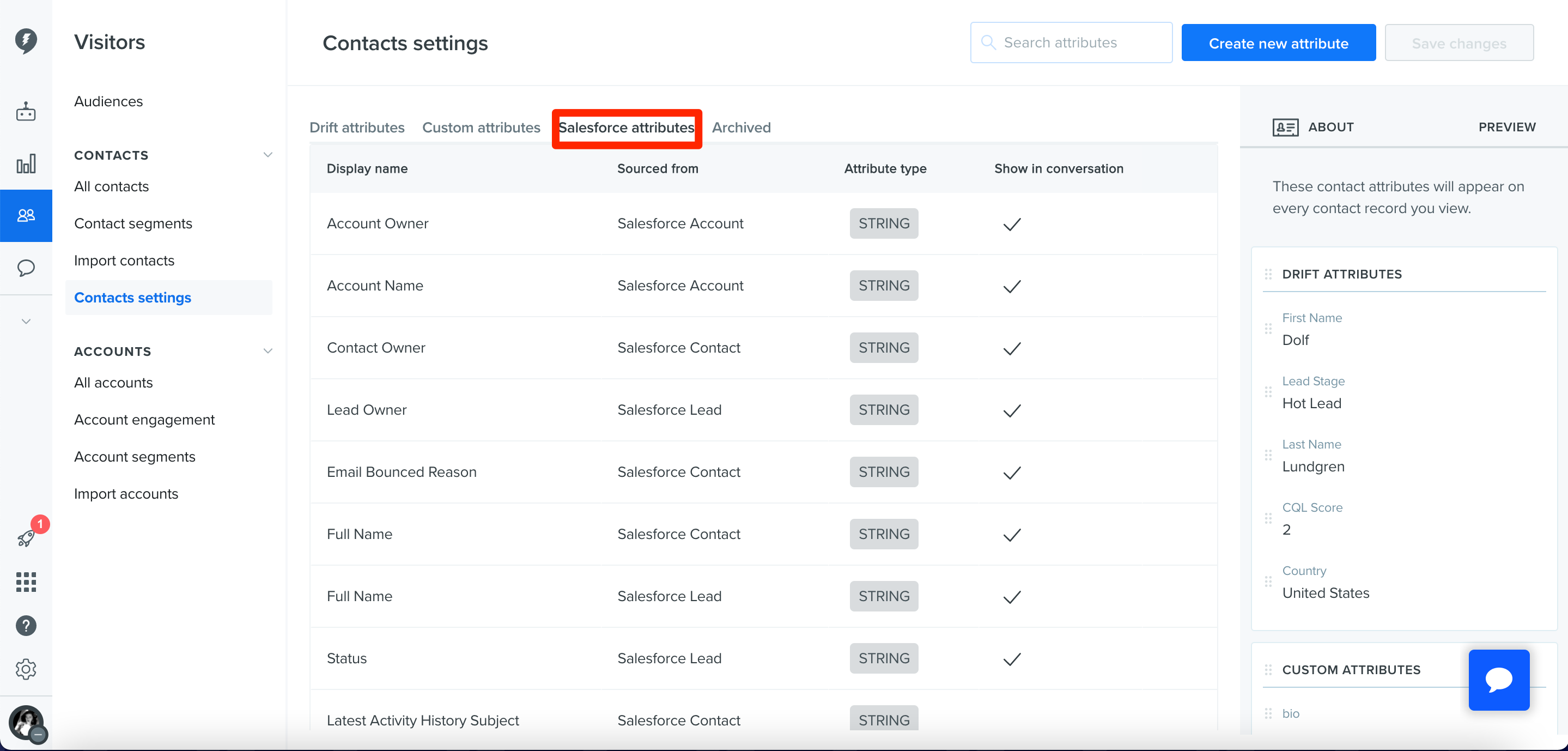Click the Drift lightning logo icon
The width and height of the screenshot is (1568, 751).
[26, 41]
